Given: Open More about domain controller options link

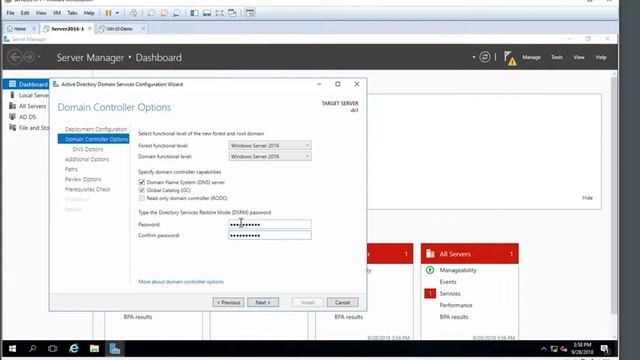Looking at the screenshot, I should (x=181, y=282).
